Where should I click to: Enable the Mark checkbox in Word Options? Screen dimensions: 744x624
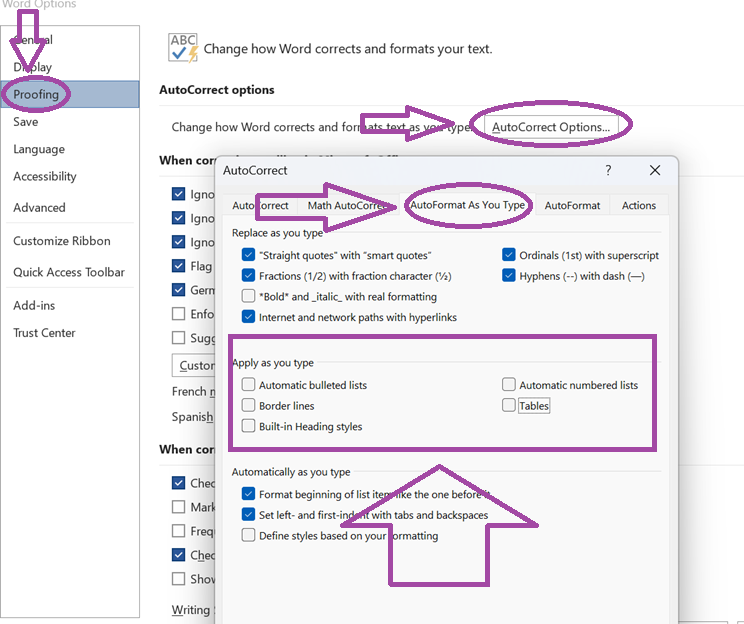178,507
